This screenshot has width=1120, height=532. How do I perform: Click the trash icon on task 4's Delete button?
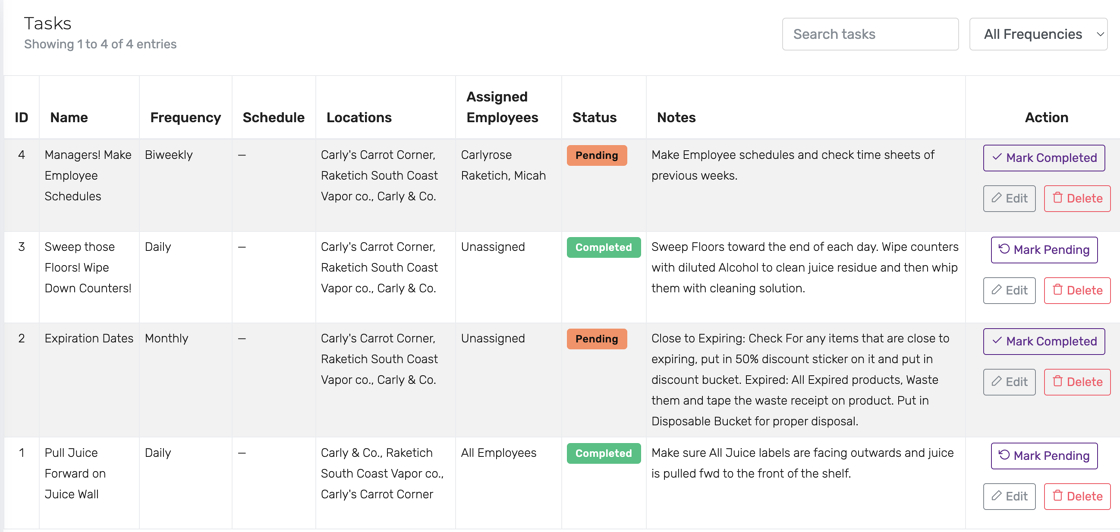pyautogui.click(x=1058, y=199)
